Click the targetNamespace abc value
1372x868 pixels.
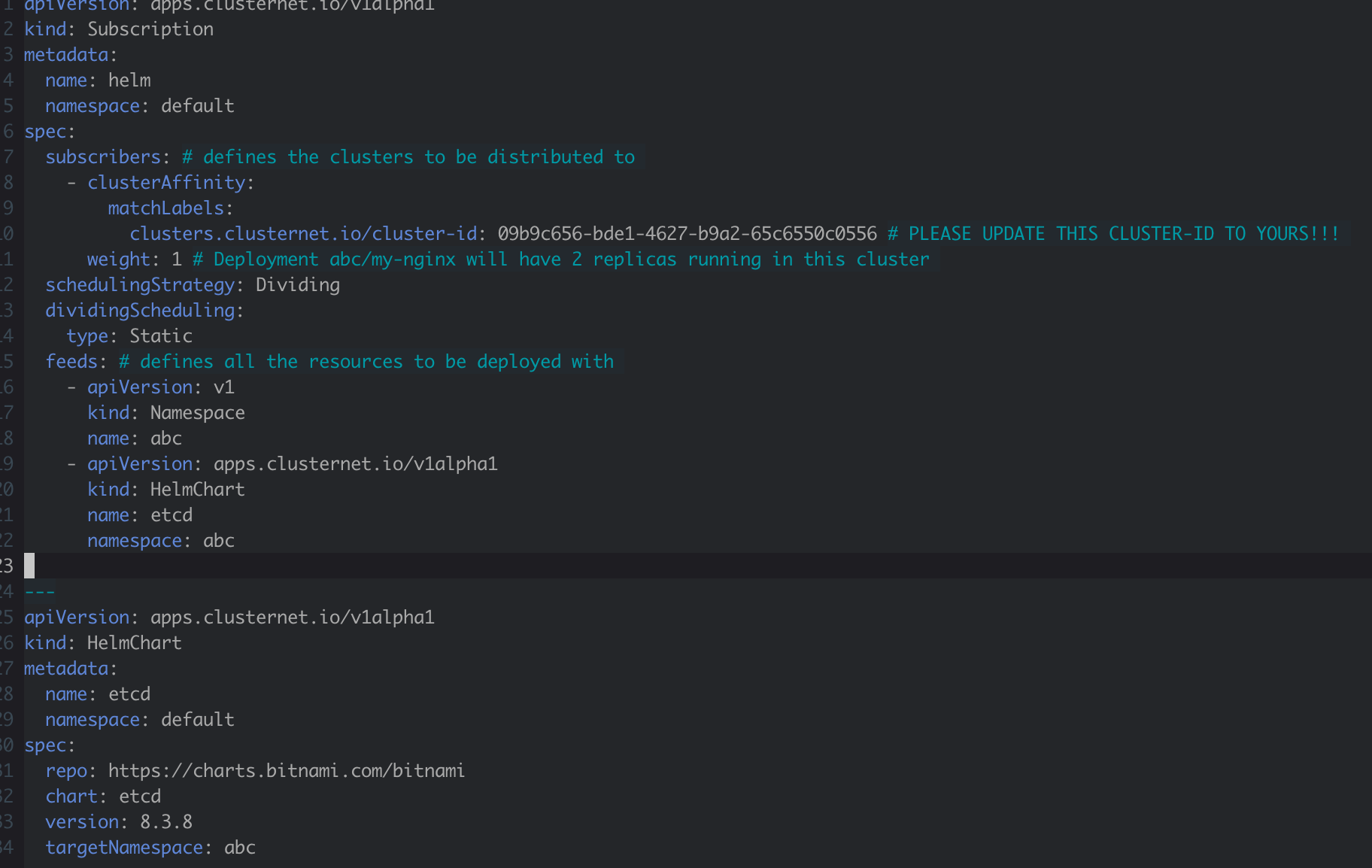point(241,847)
